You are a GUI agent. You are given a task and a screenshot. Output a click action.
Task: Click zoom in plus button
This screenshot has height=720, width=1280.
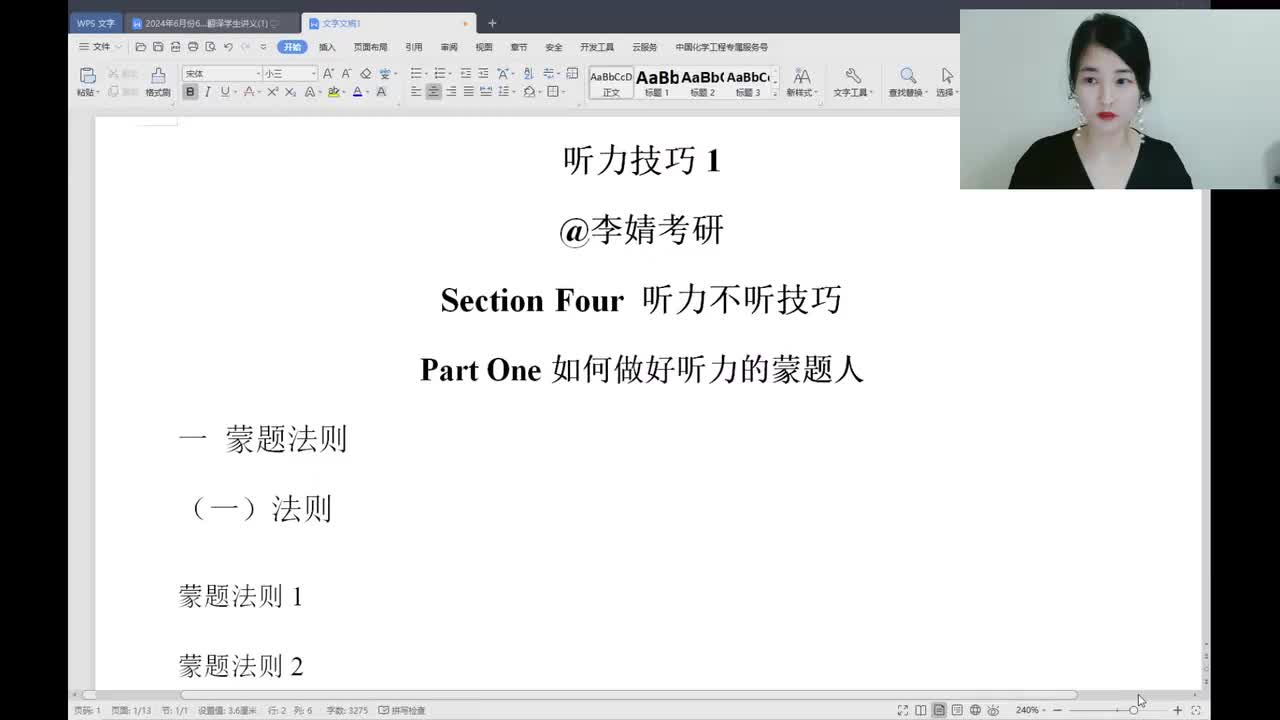[1178, 710]
